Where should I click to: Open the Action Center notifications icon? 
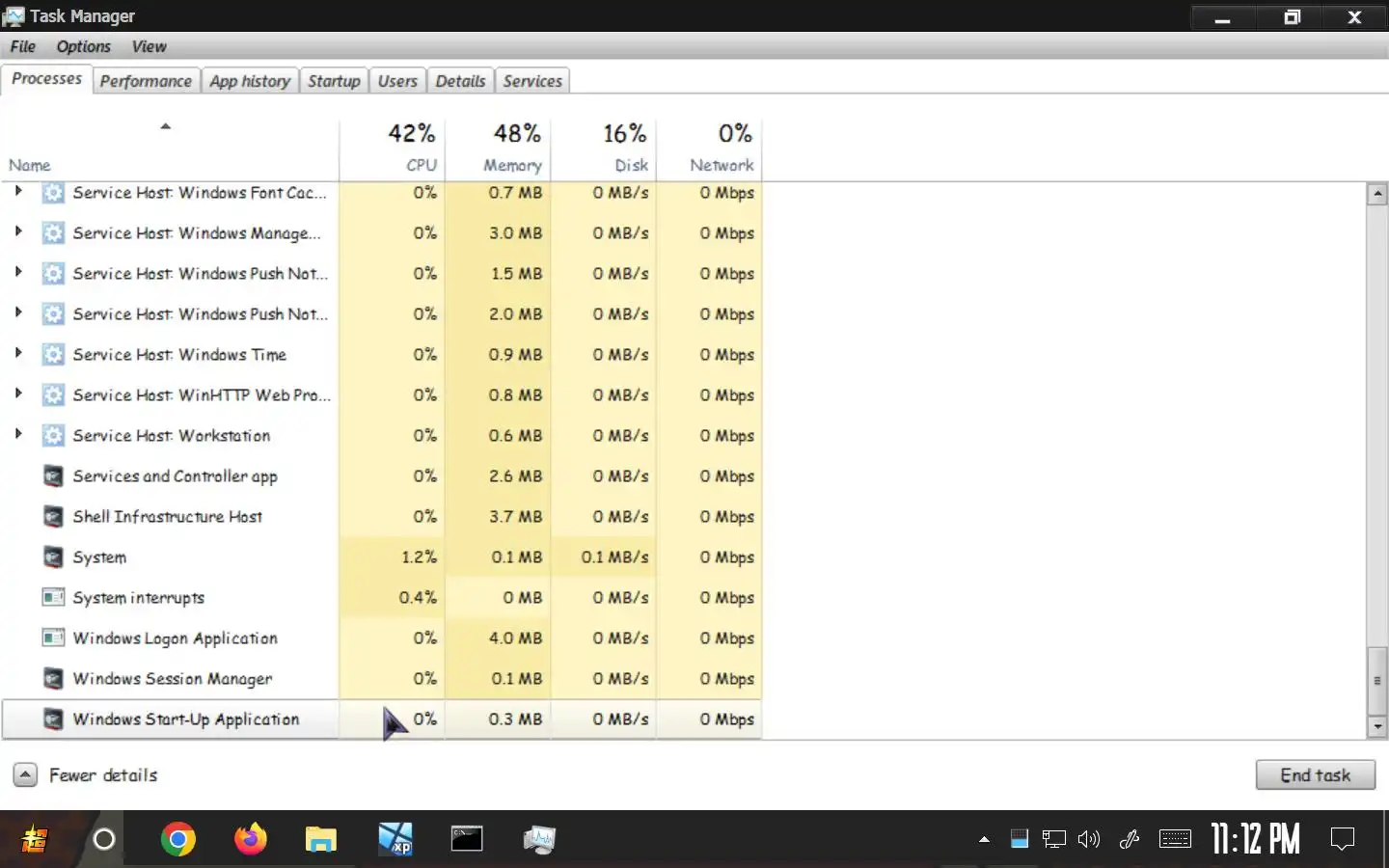(1343, 839)
